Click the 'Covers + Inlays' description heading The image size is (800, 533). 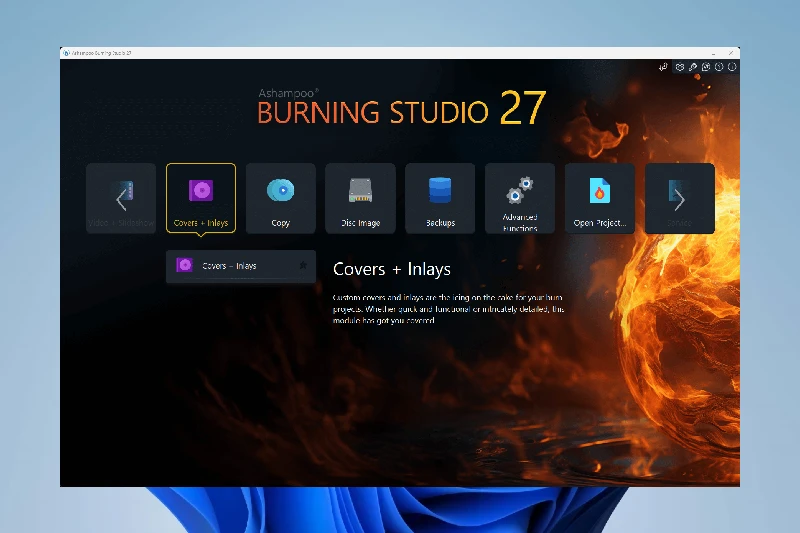point(392,269)
